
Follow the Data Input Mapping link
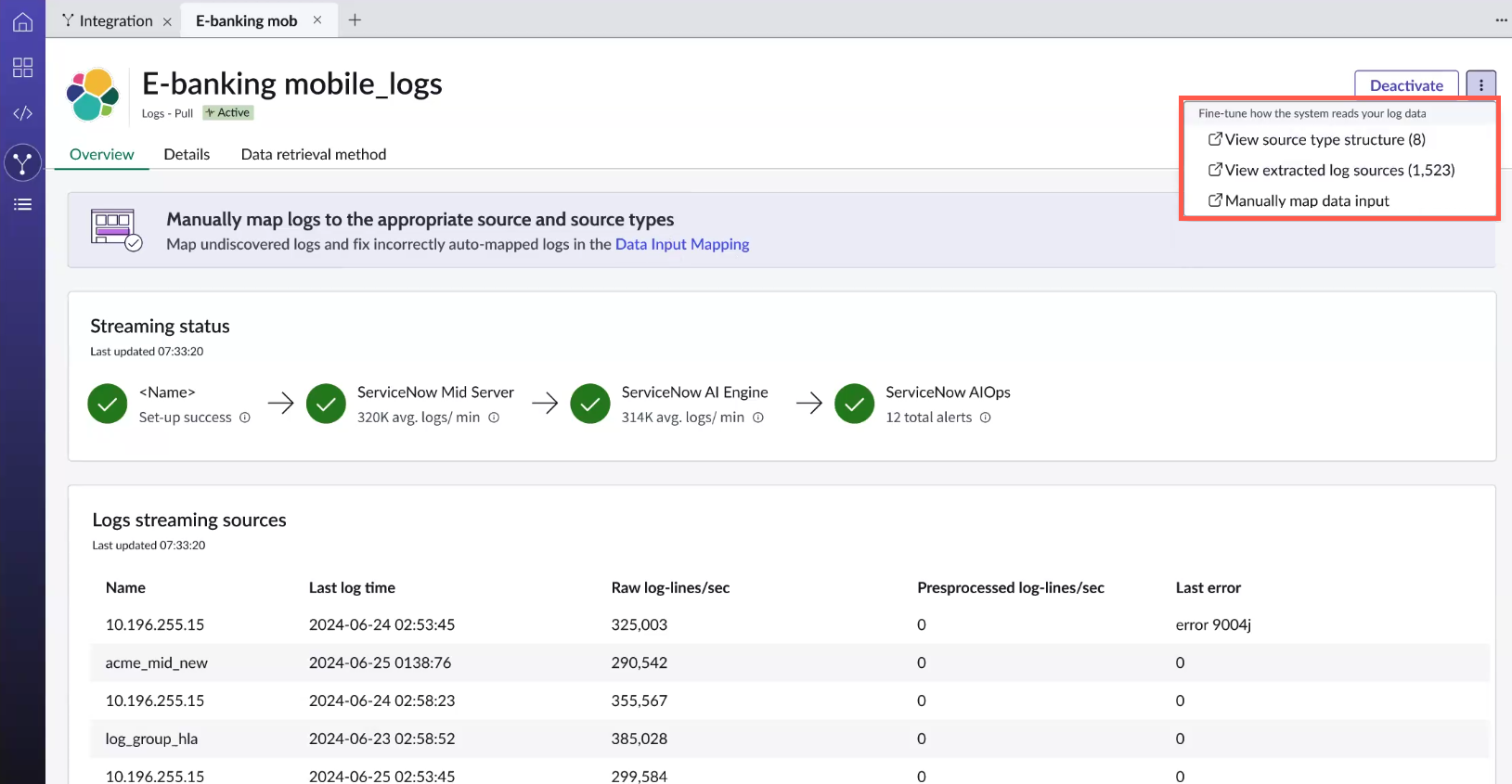pyautogui.click(x=682, y=244)
